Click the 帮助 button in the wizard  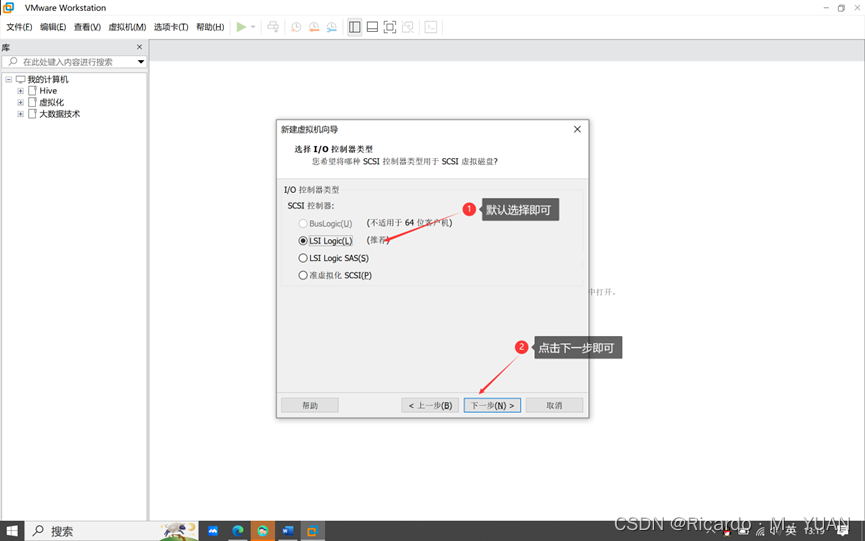(310, 405)
